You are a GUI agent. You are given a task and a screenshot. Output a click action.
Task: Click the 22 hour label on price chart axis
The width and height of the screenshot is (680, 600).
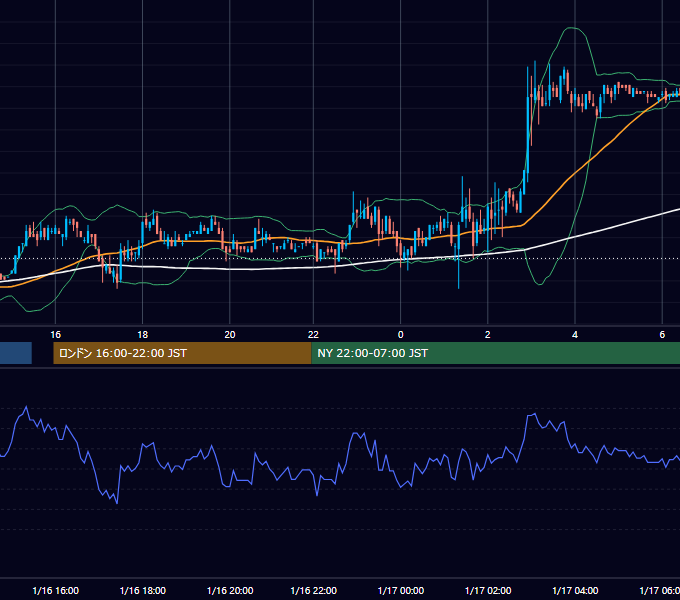(313, 335)
